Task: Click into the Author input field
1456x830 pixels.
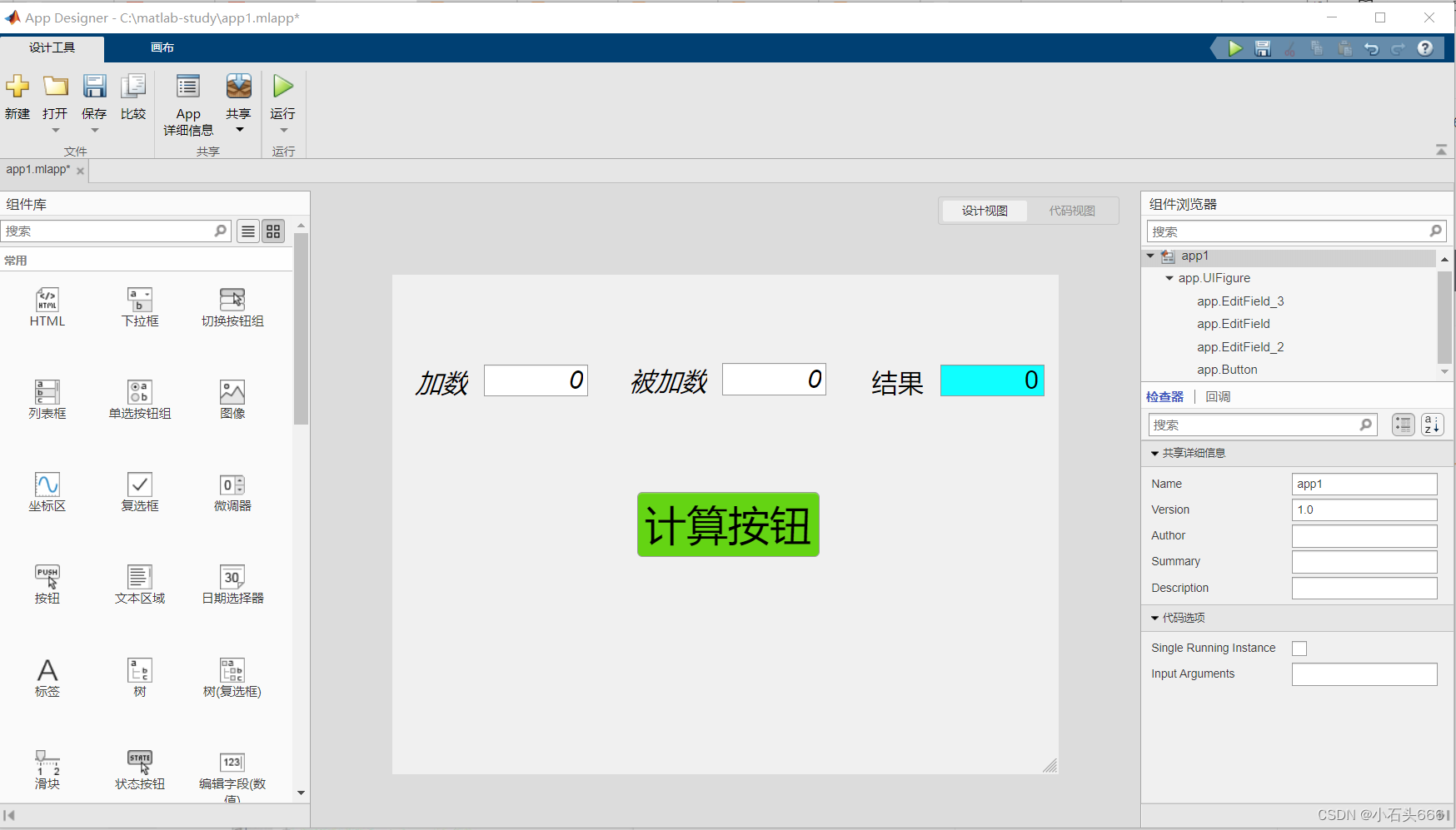Action: point(1364,535)
